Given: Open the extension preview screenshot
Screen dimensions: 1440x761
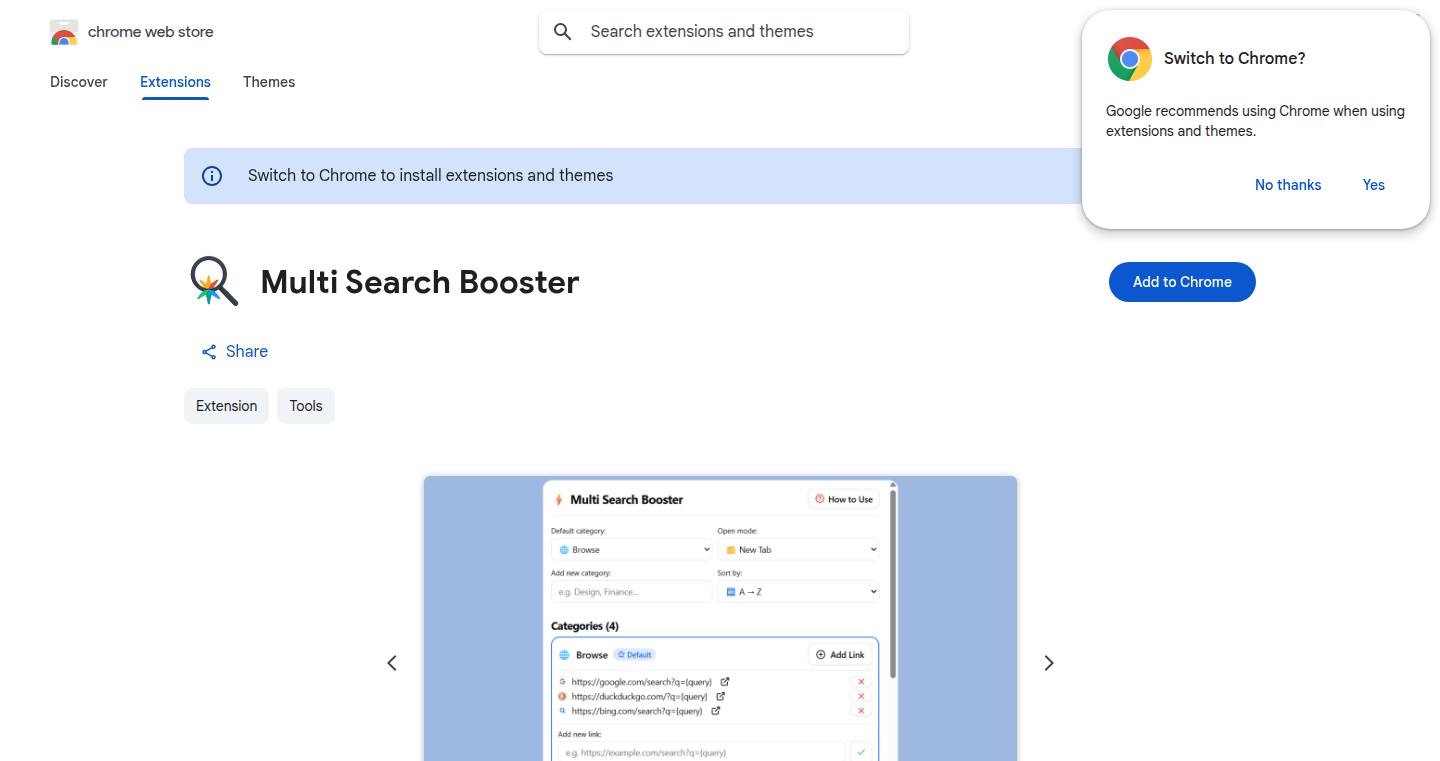Looking at the screenshot, I should tap(720, 618).
